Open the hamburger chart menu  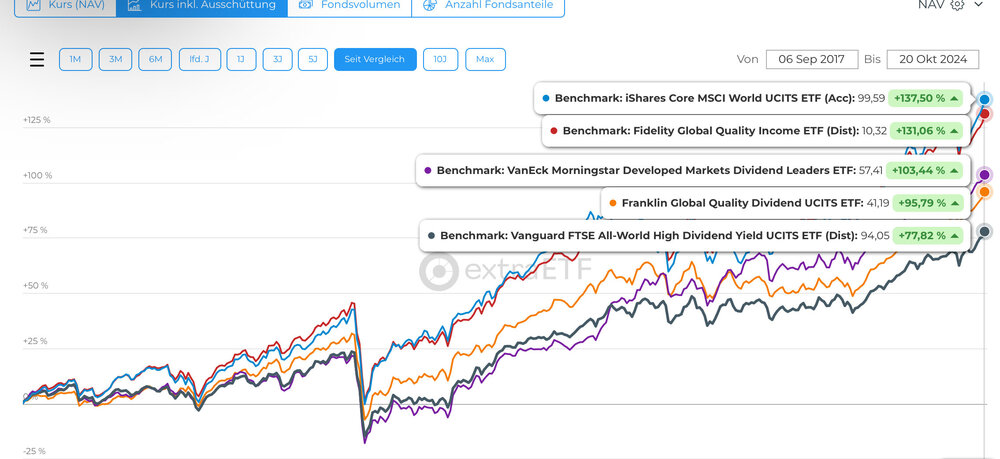(37, 59)
